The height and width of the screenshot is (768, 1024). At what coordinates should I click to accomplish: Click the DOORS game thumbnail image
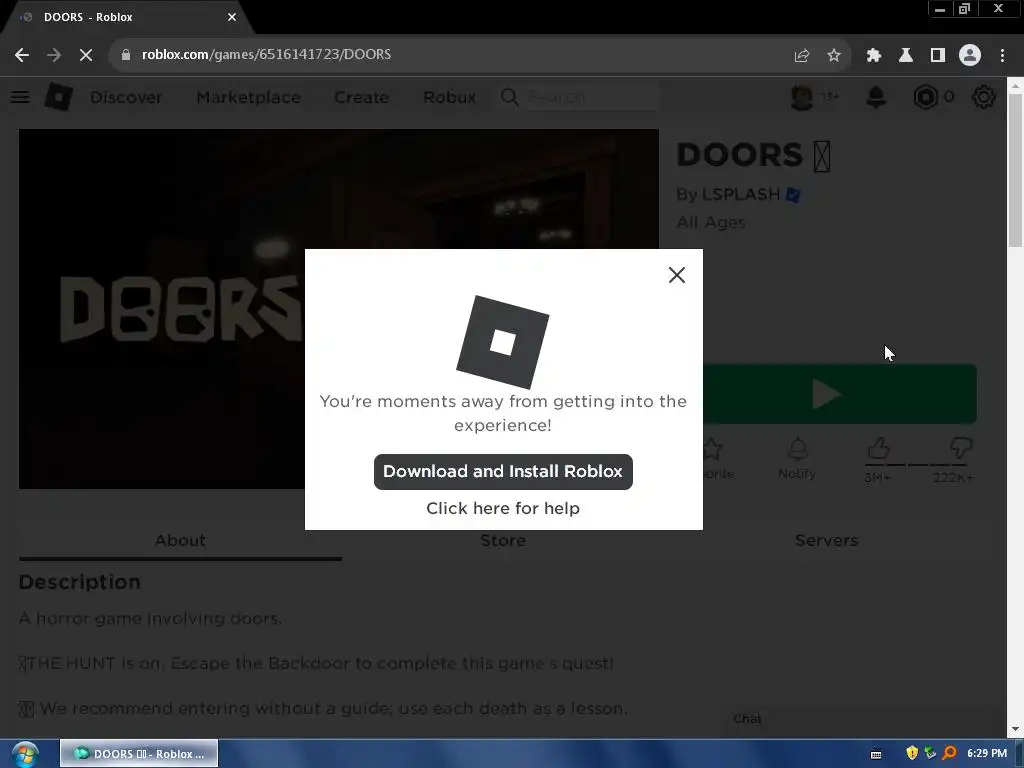pos(338,309)
